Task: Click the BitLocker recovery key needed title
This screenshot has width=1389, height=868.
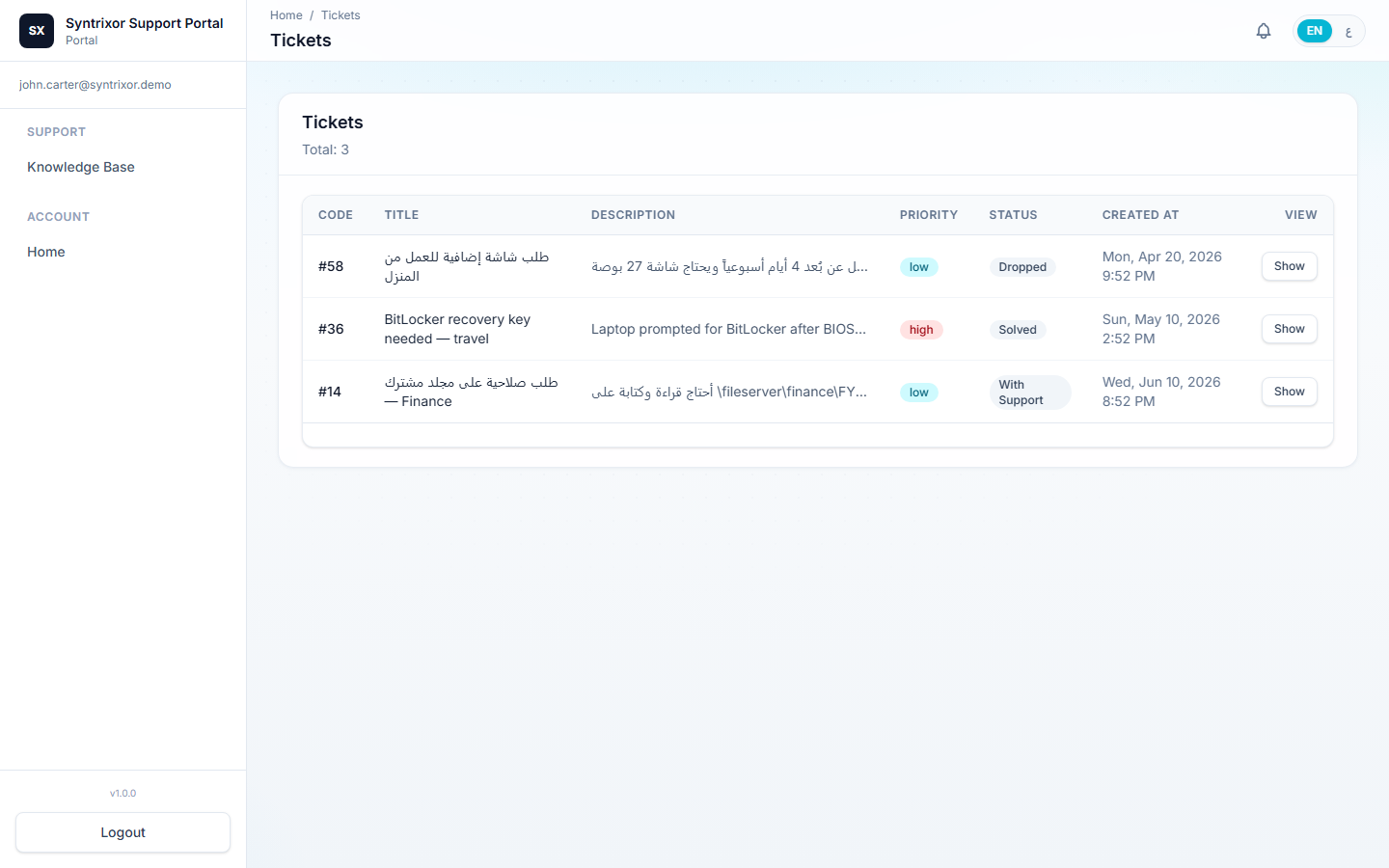Action: (x=457, y=329)
